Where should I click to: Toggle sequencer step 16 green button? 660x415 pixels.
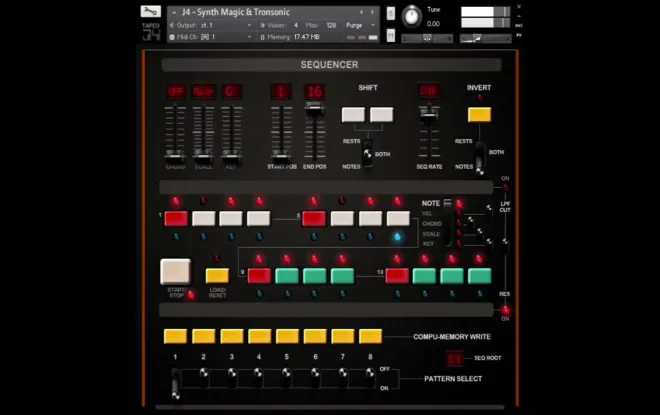(479, 276)
